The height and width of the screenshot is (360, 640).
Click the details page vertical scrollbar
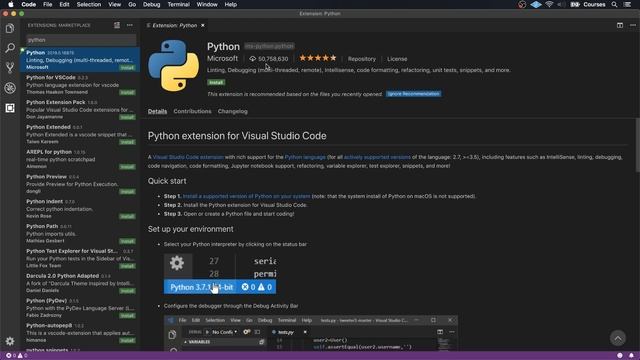click(638, 145)
